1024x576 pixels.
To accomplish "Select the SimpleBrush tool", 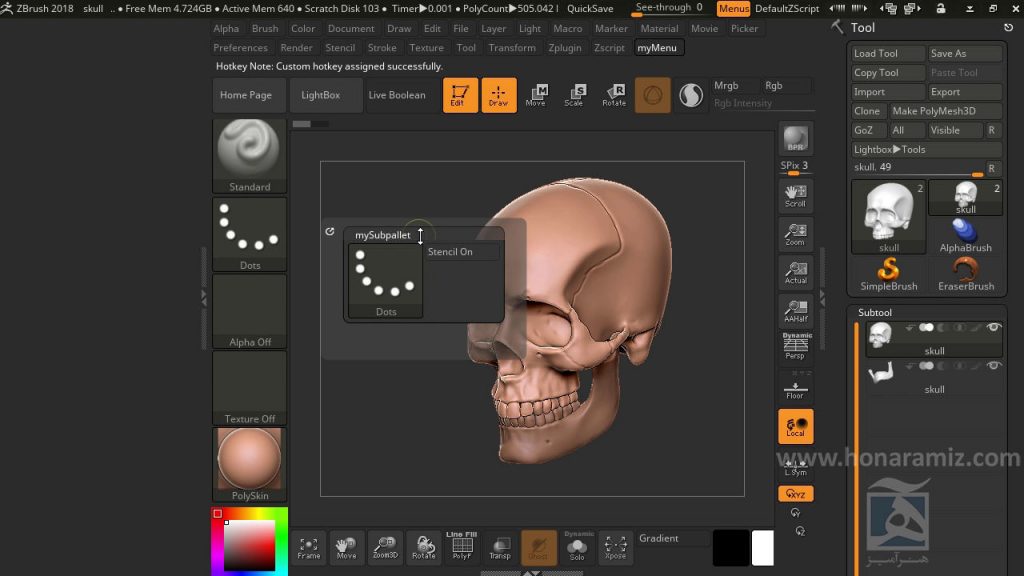I will [889, 274].
